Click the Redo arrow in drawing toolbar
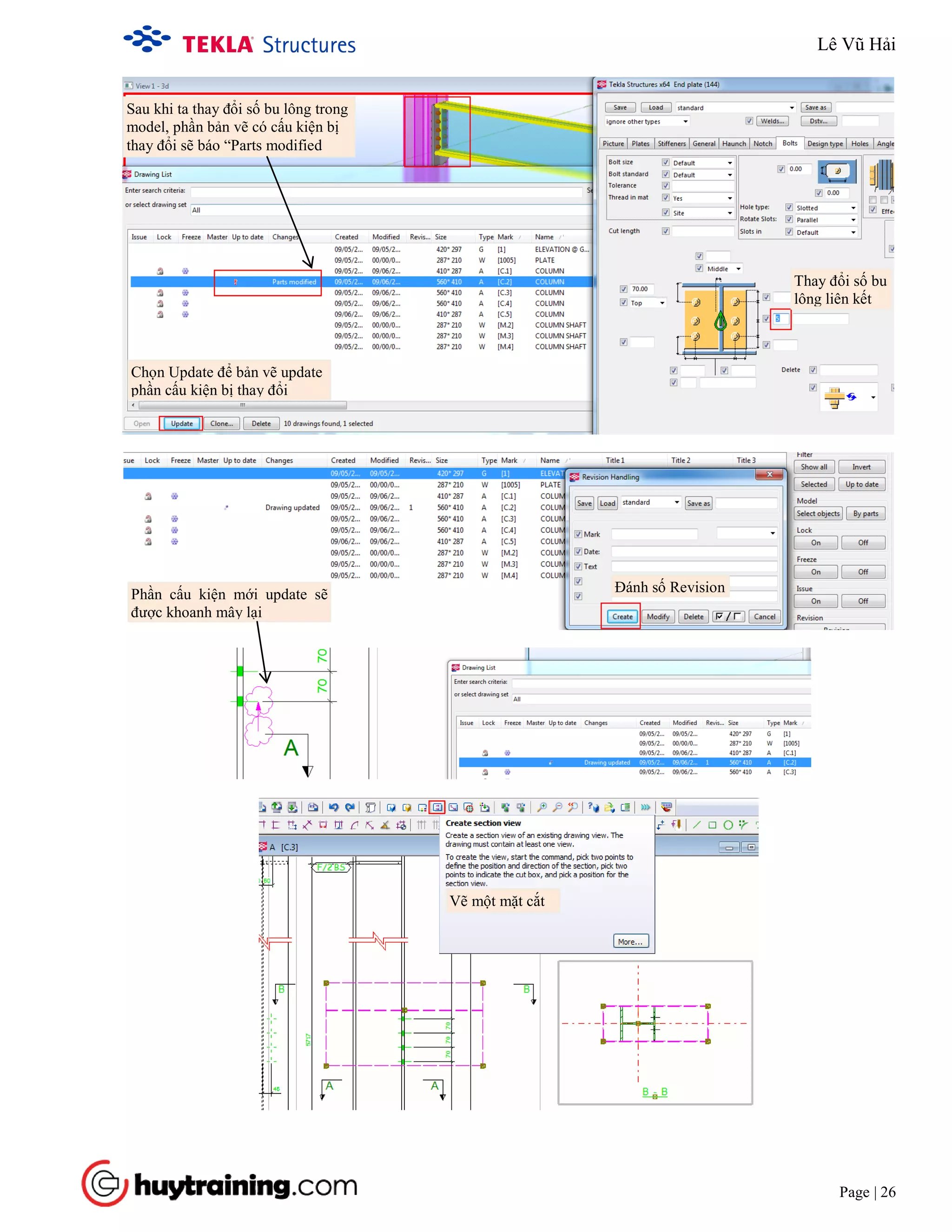 [x=350, y=807]
